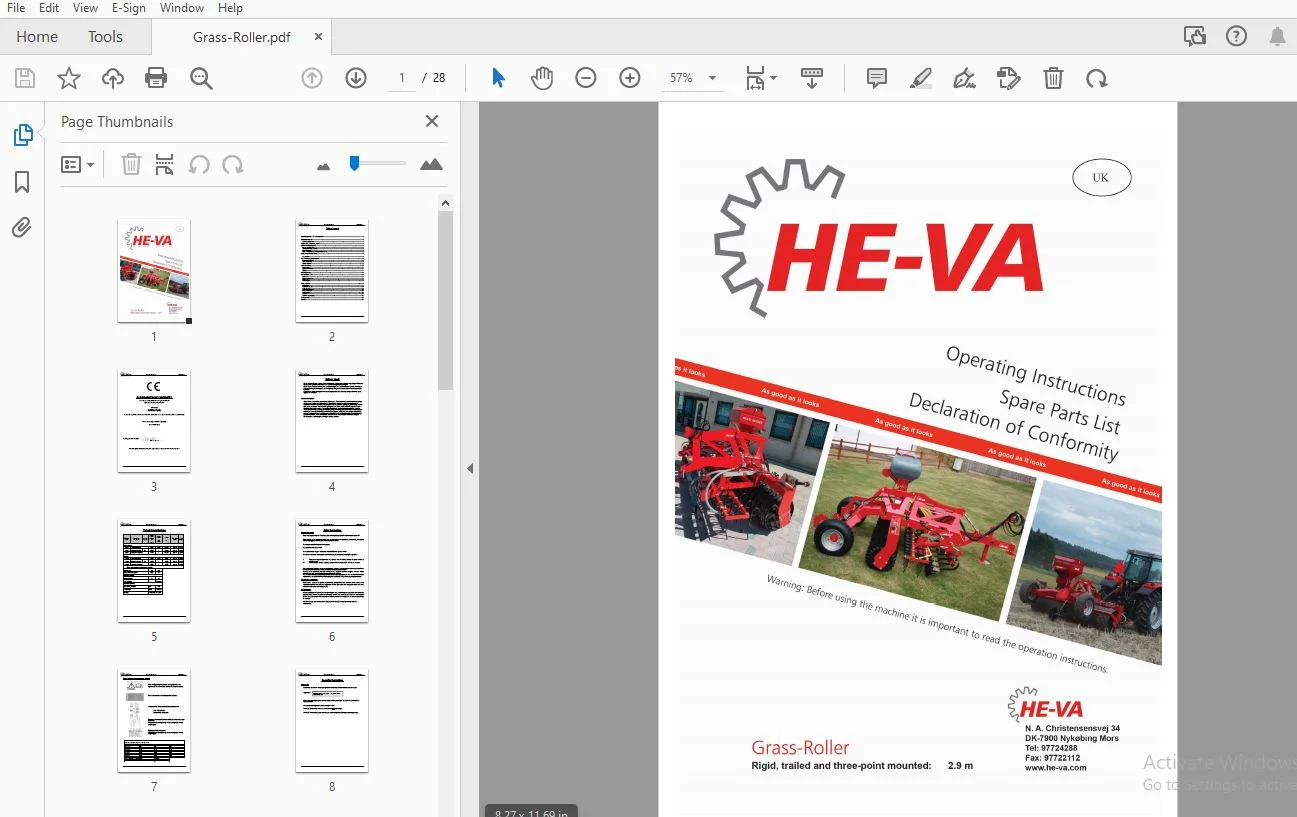Select page 1 thumbnail
Screen dimensions: 1297x817
pos(154,271)
